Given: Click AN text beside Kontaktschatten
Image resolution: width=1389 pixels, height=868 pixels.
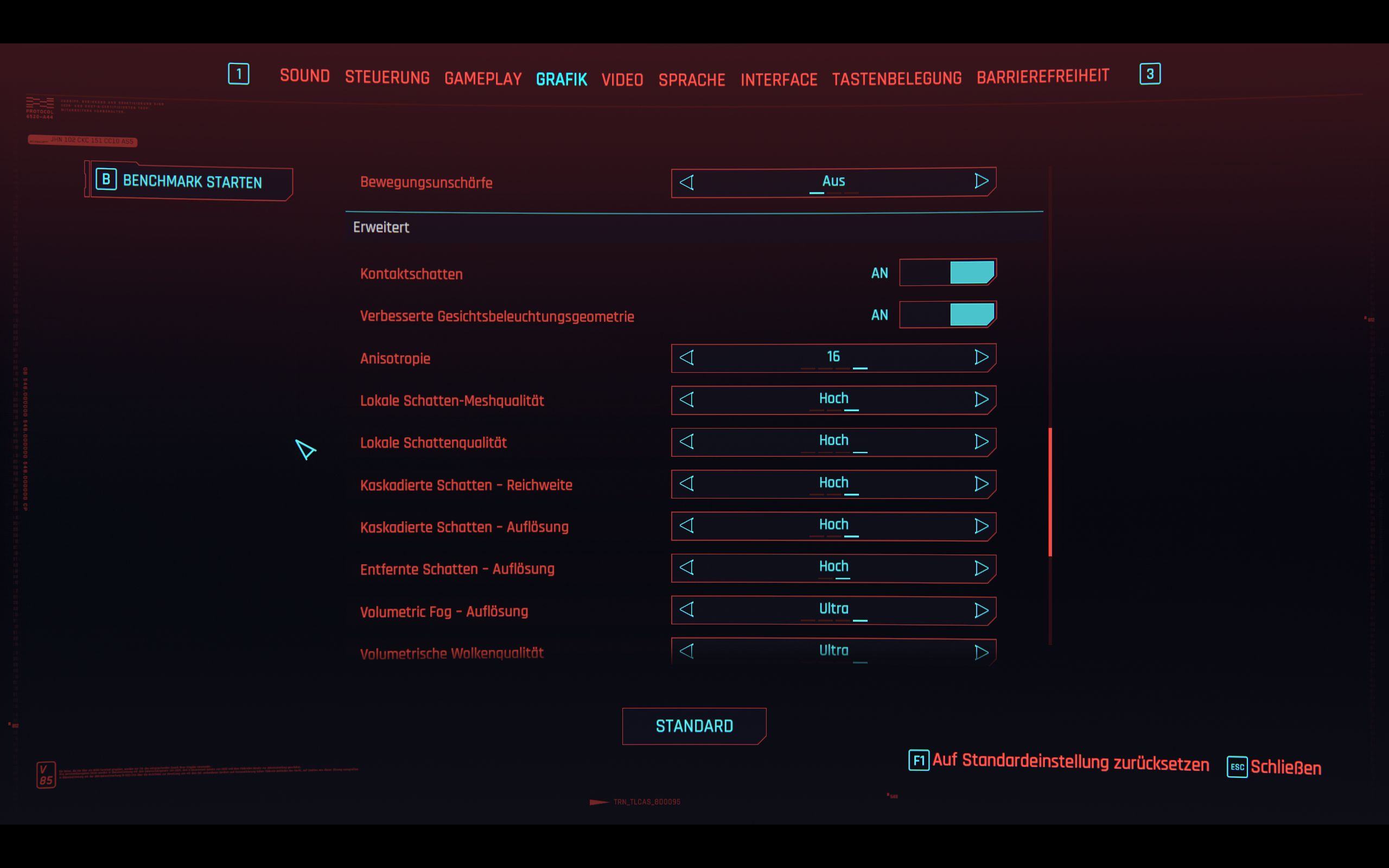Looking at the screenshot, I should [x=880, y=273].
